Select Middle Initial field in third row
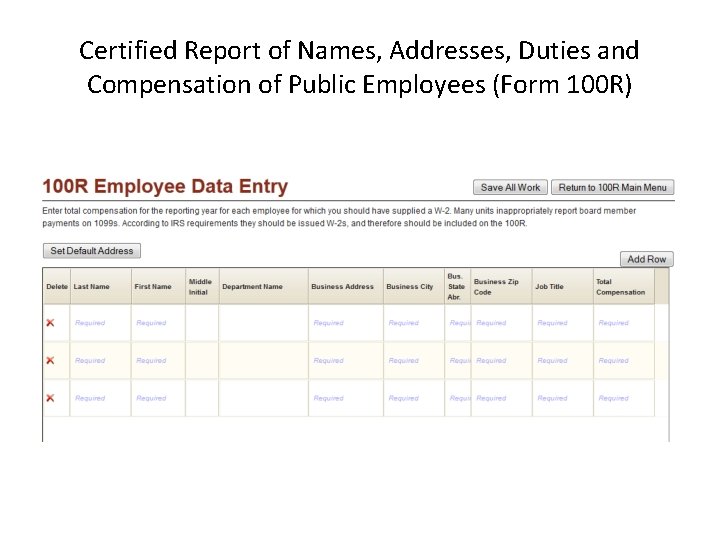Screen dimensions: 720x540 (202, 398)
